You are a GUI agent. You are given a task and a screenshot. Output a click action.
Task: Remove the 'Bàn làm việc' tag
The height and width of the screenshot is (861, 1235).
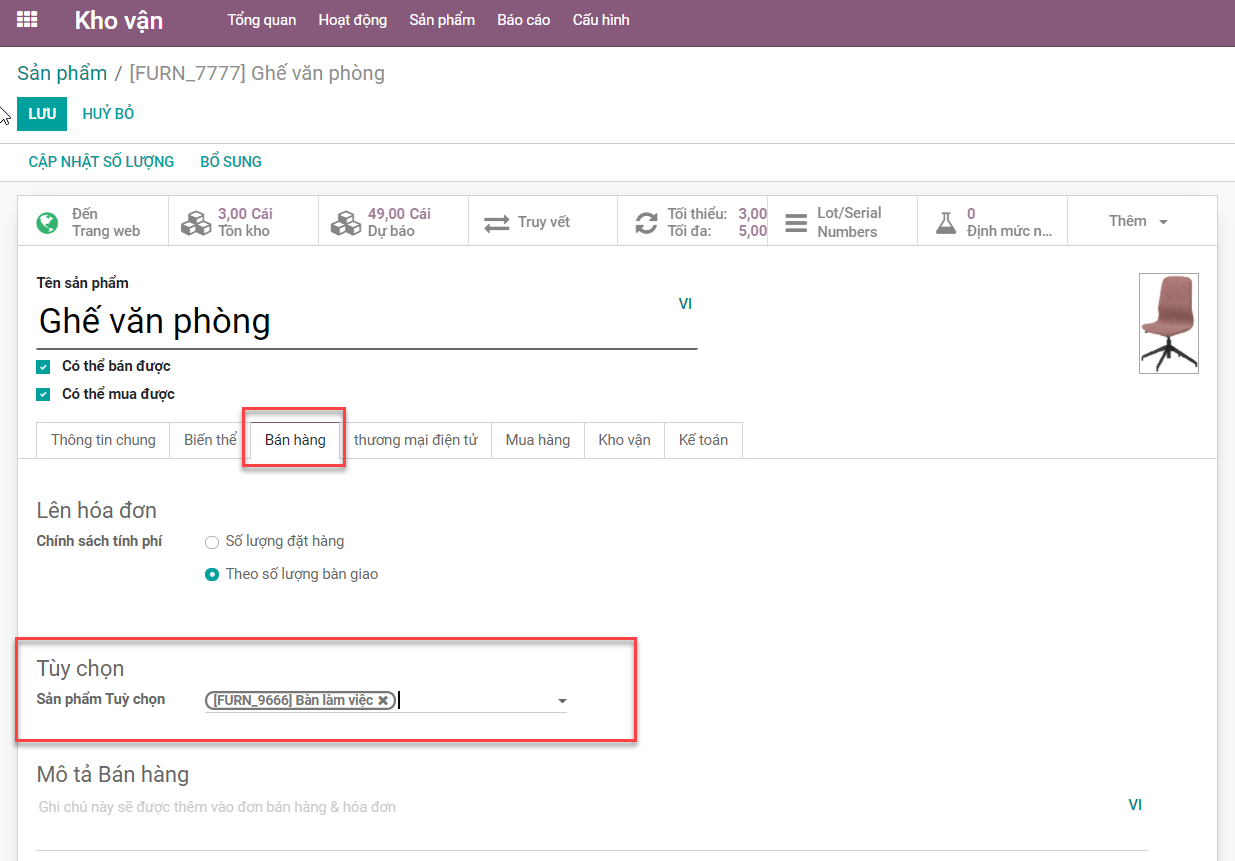(383, 701)
